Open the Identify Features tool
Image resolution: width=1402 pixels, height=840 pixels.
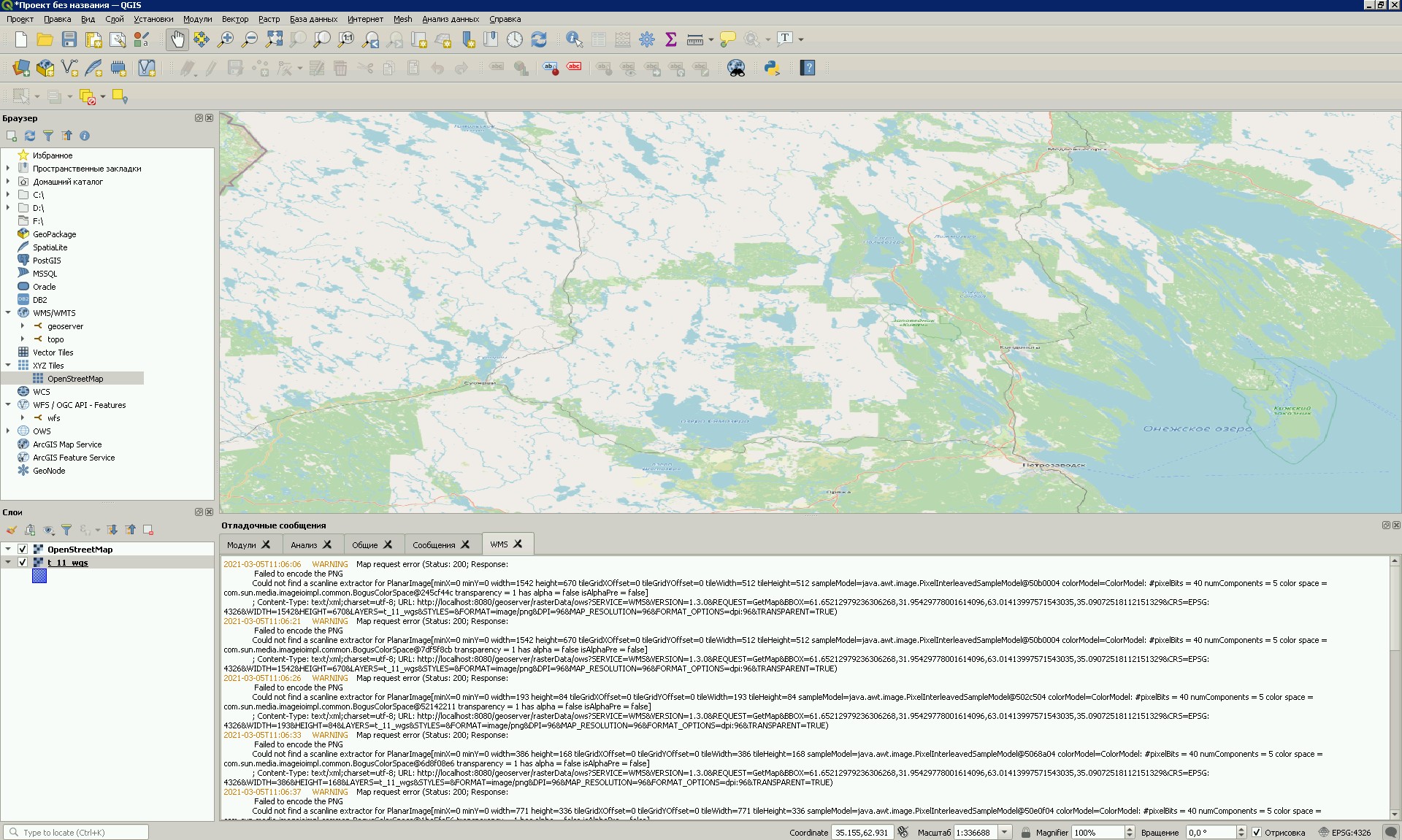[x=574, y=40]
